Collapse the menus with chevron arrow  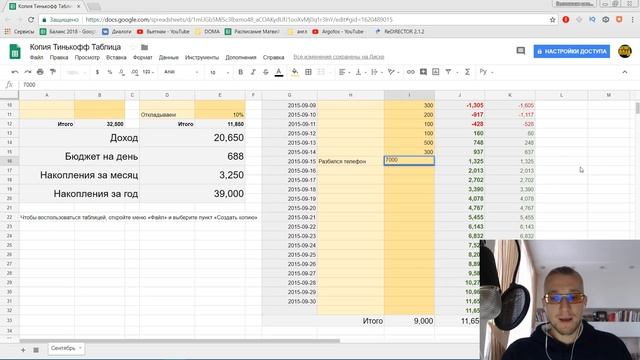click(x=624, y=72)
